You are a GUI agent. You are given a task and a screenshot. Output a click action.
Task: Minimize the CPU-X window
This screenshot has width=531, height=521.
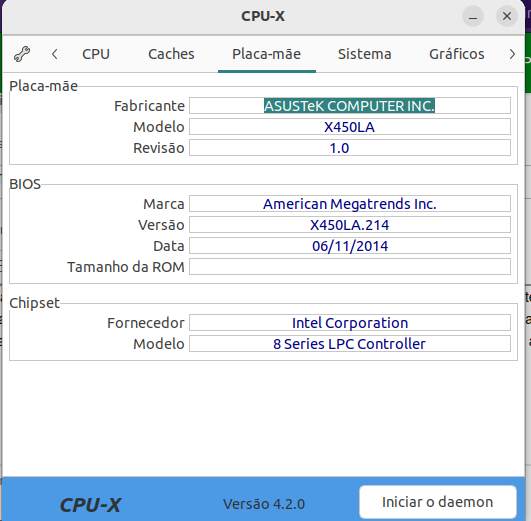473,16
